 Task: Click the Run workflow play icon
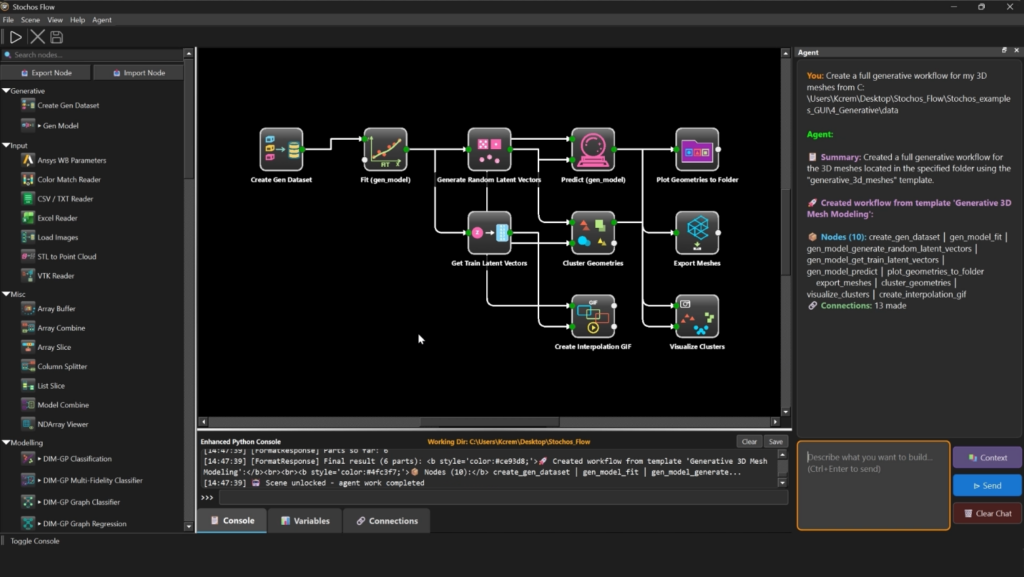15,37
